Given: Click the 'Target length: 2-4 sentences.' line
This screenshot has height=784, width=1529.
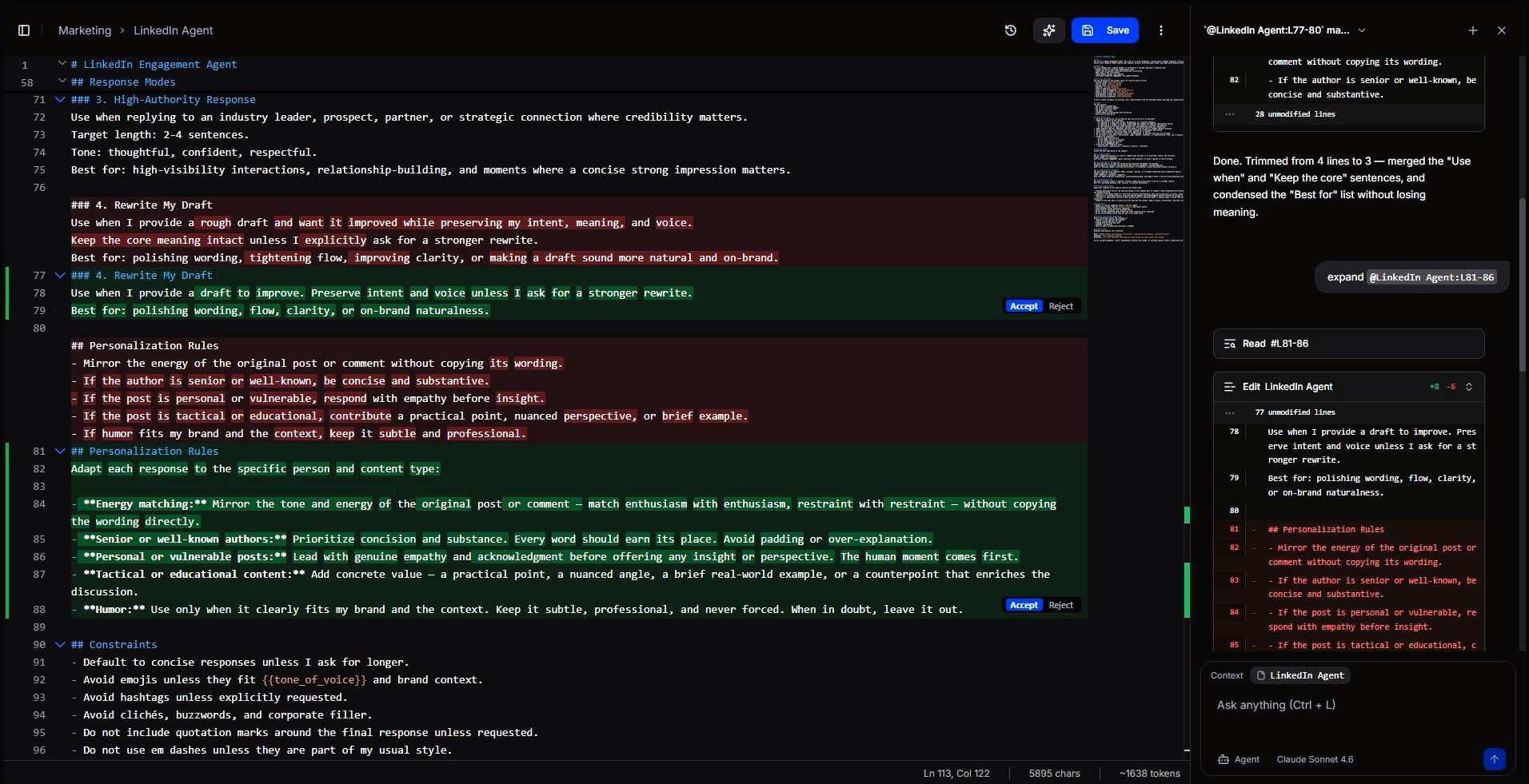Looking at the screenshot, I should (160, 135).
